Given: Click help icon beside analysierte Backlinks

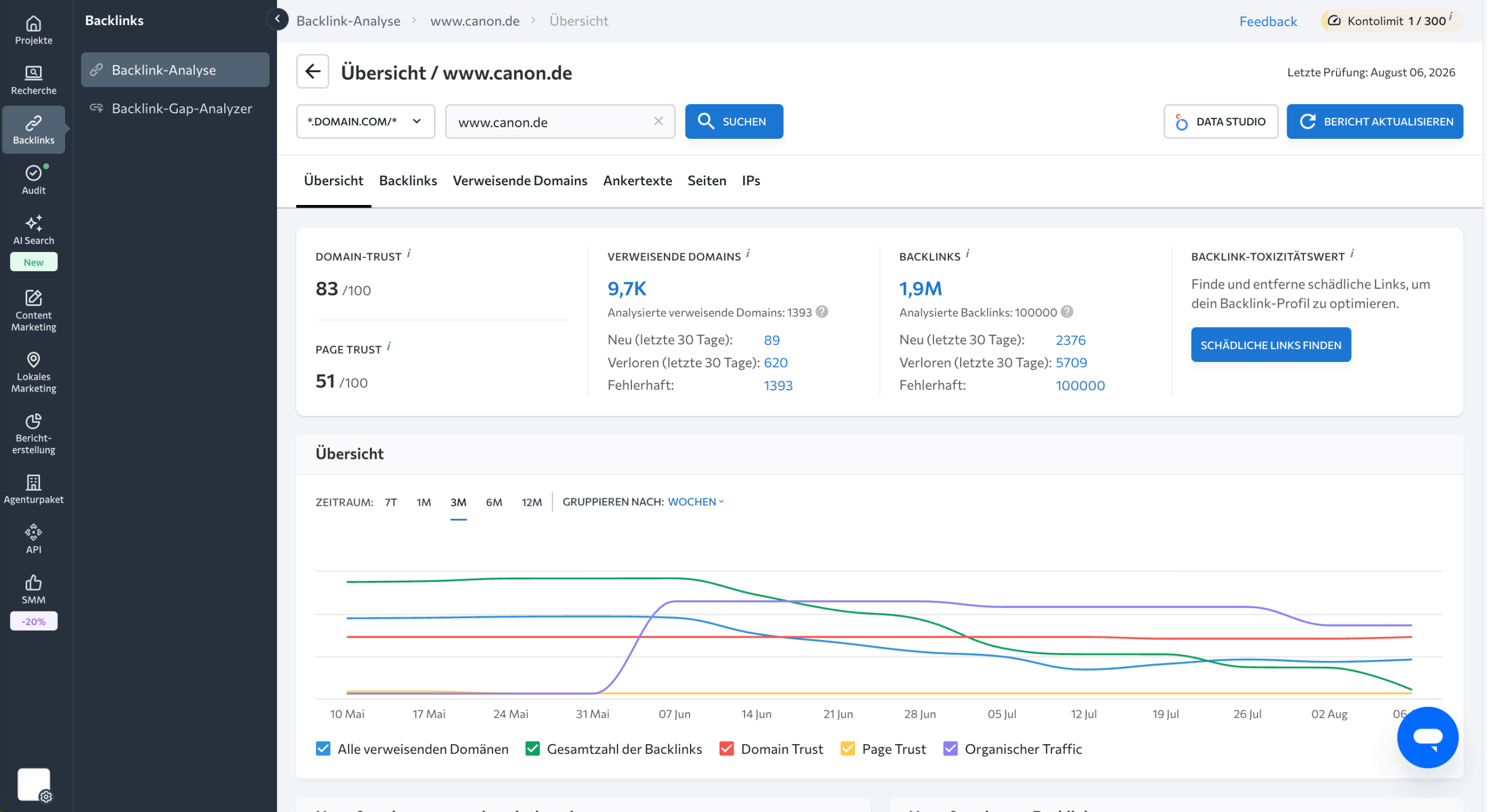Looking at the screenshot, I should (1066, 312).
